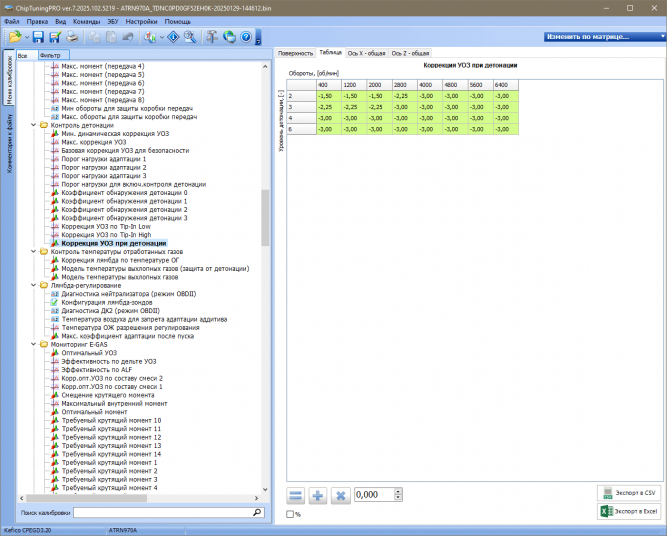This screenshot has width=667, height=536.
Task: Select table cell -1,50 at 400 rpm
Action: click(x=329, y=96)
